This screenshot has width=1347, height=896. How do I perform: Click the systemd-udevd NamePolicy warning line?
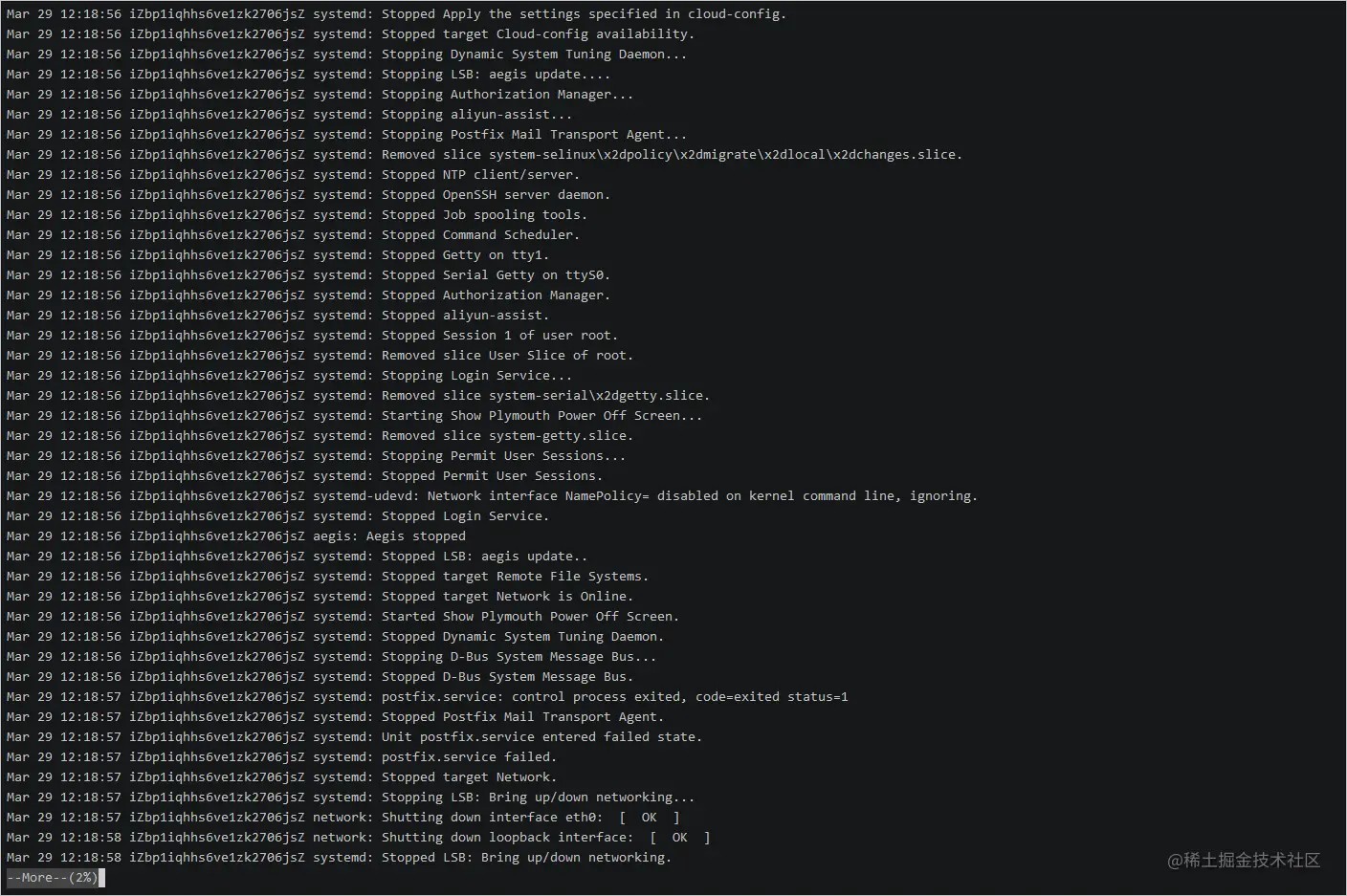point(492,495)
